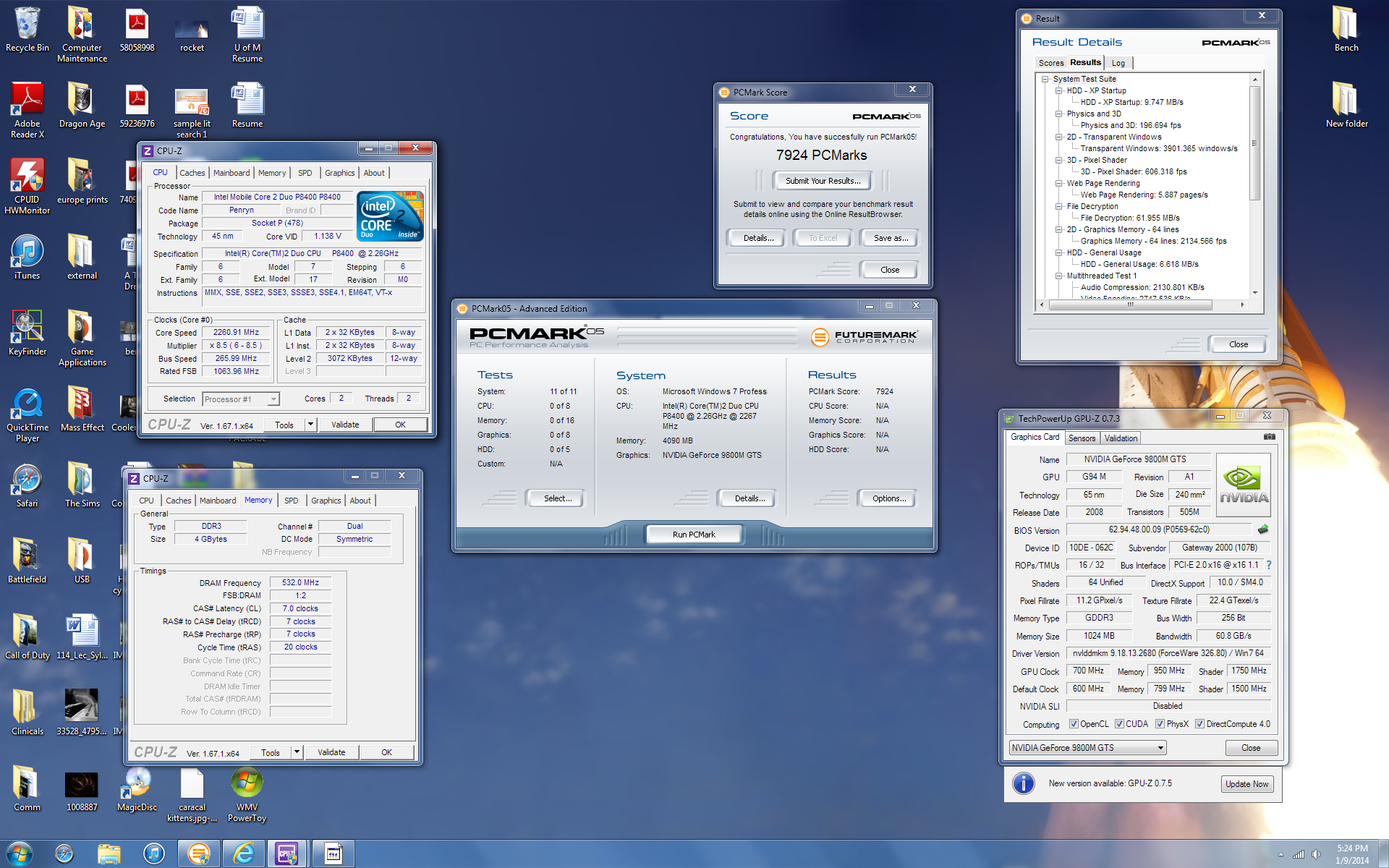Open QuickTime Player desktop icon
This screenshot has height=868, width=1389.
click(x=27, y=414)
